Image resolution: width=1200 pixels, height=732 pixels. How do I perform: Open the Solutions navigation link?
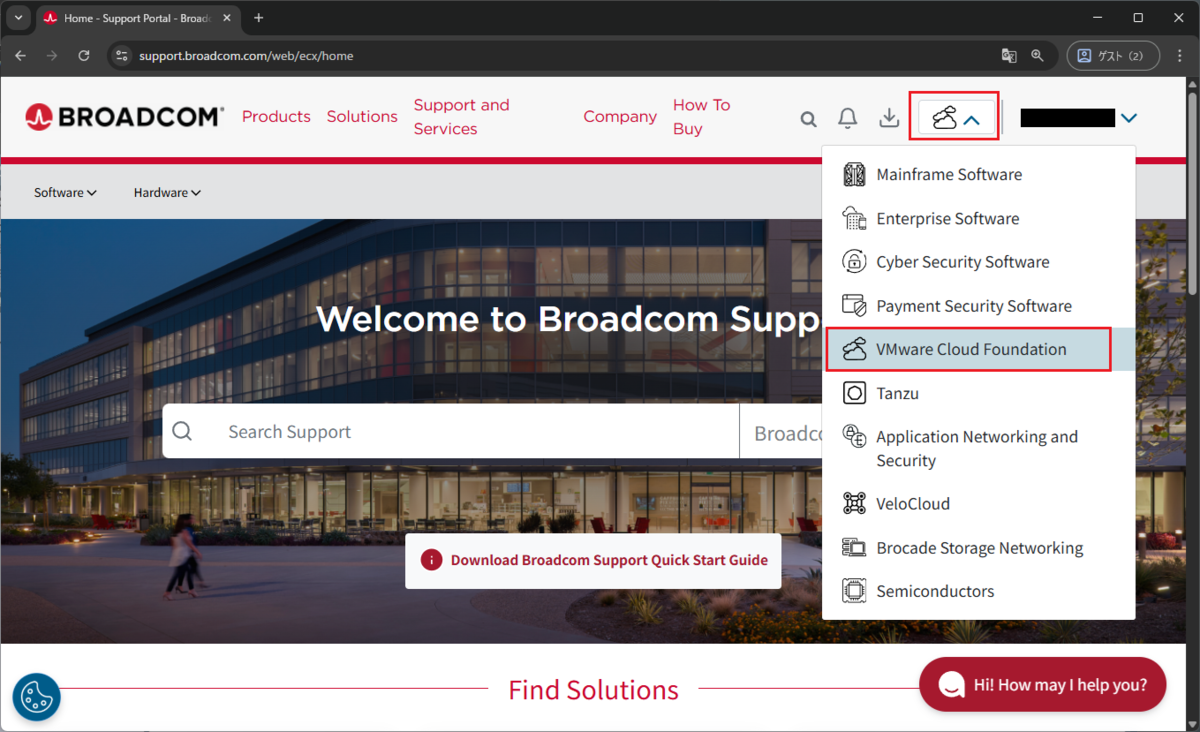point(362,117)
